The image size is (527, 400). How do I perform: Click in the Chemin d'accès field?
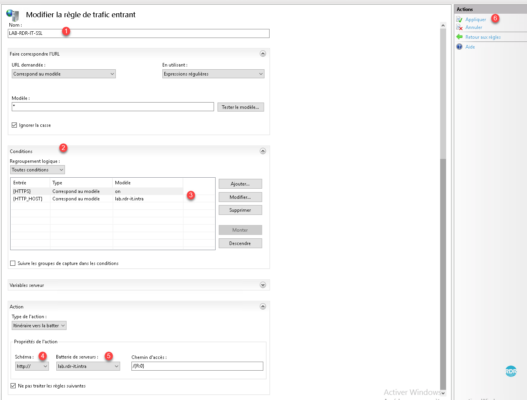point(197,366)
